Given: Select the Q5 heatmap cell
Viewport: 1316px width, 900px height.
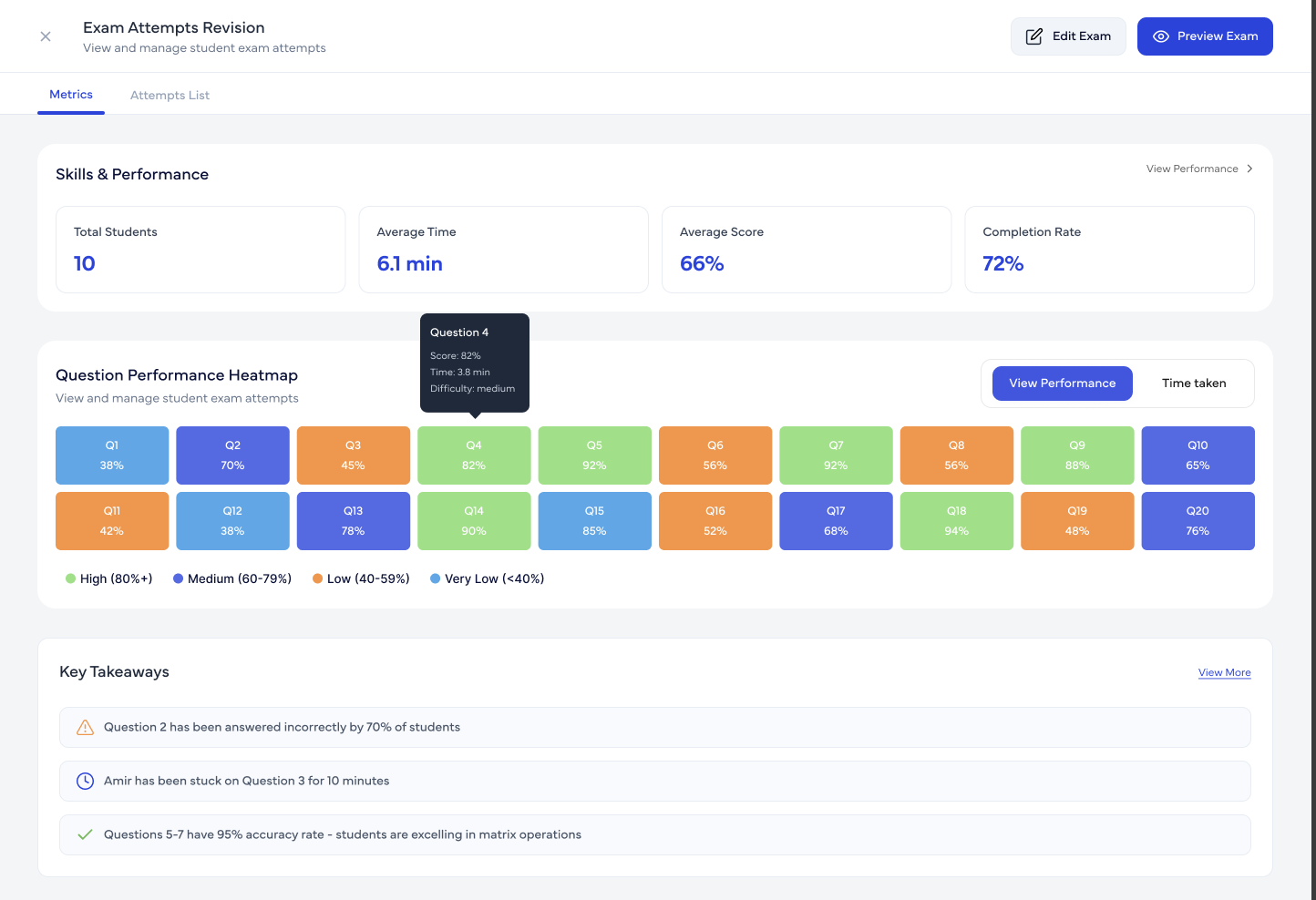Looking at the screenshot, I should click(595, 455).
